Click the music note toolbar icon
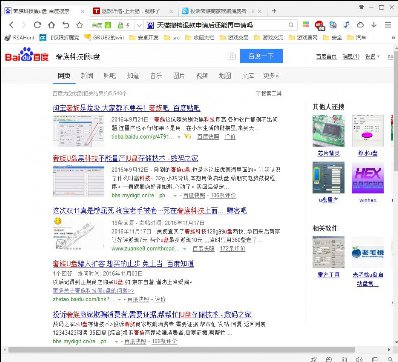This screenshot has width=398, height=362. point(347,25)
